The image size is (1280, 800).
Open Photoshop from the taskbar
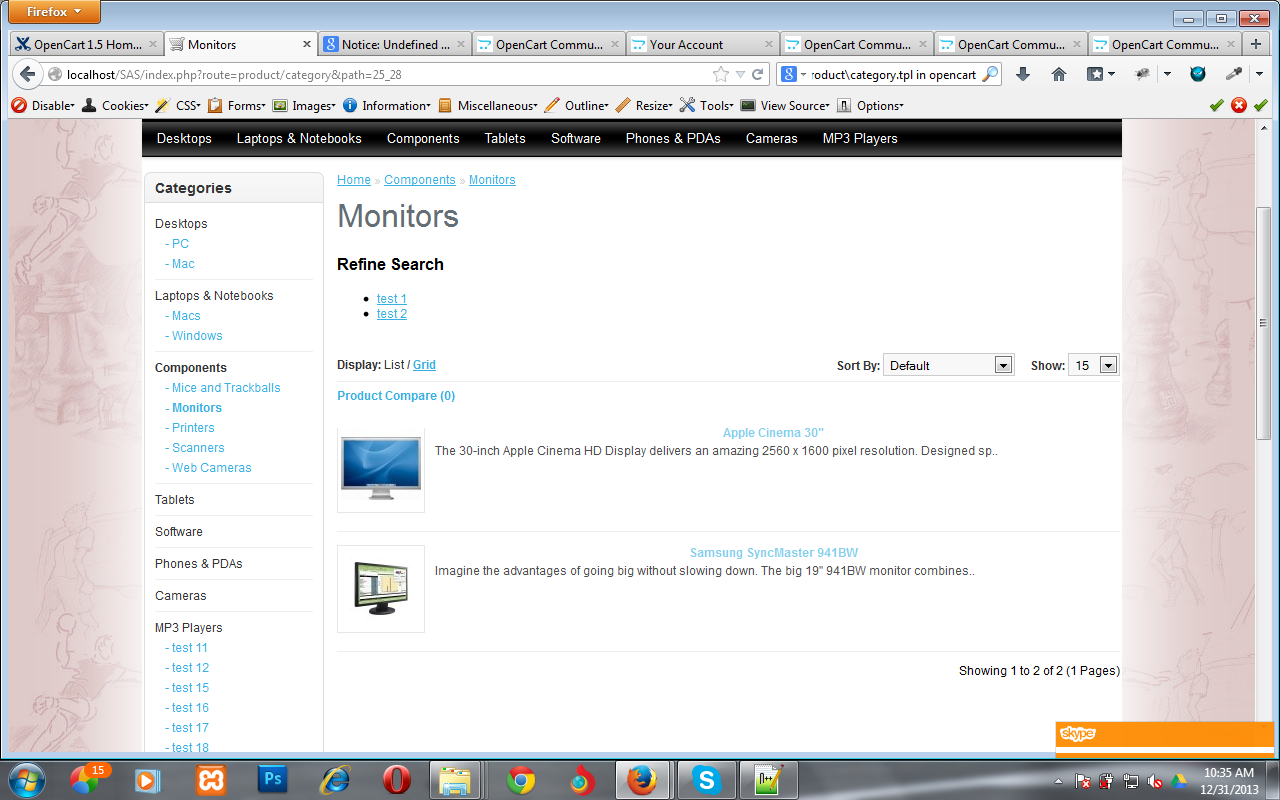tap(272, 779)
